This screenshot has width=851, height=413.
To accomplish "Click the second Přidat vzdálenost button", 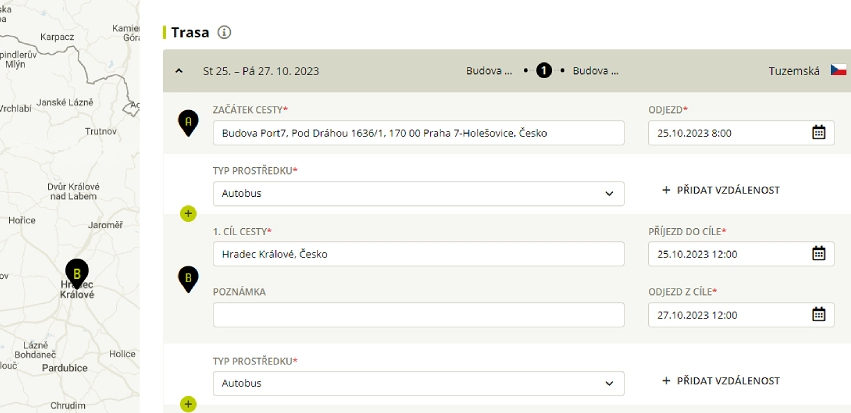I will tap(721, 380).
